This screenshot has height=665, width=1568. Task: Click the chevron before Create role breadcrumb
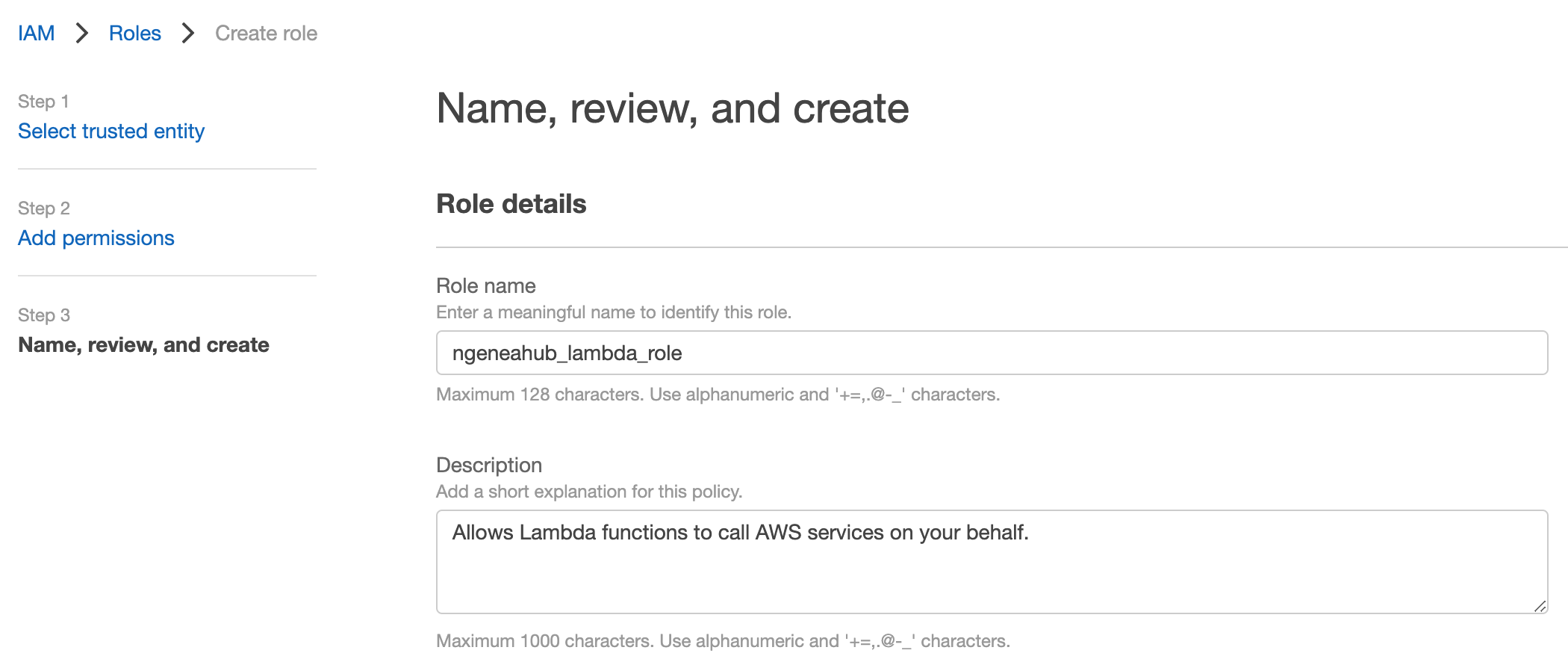tap(188, 33)
